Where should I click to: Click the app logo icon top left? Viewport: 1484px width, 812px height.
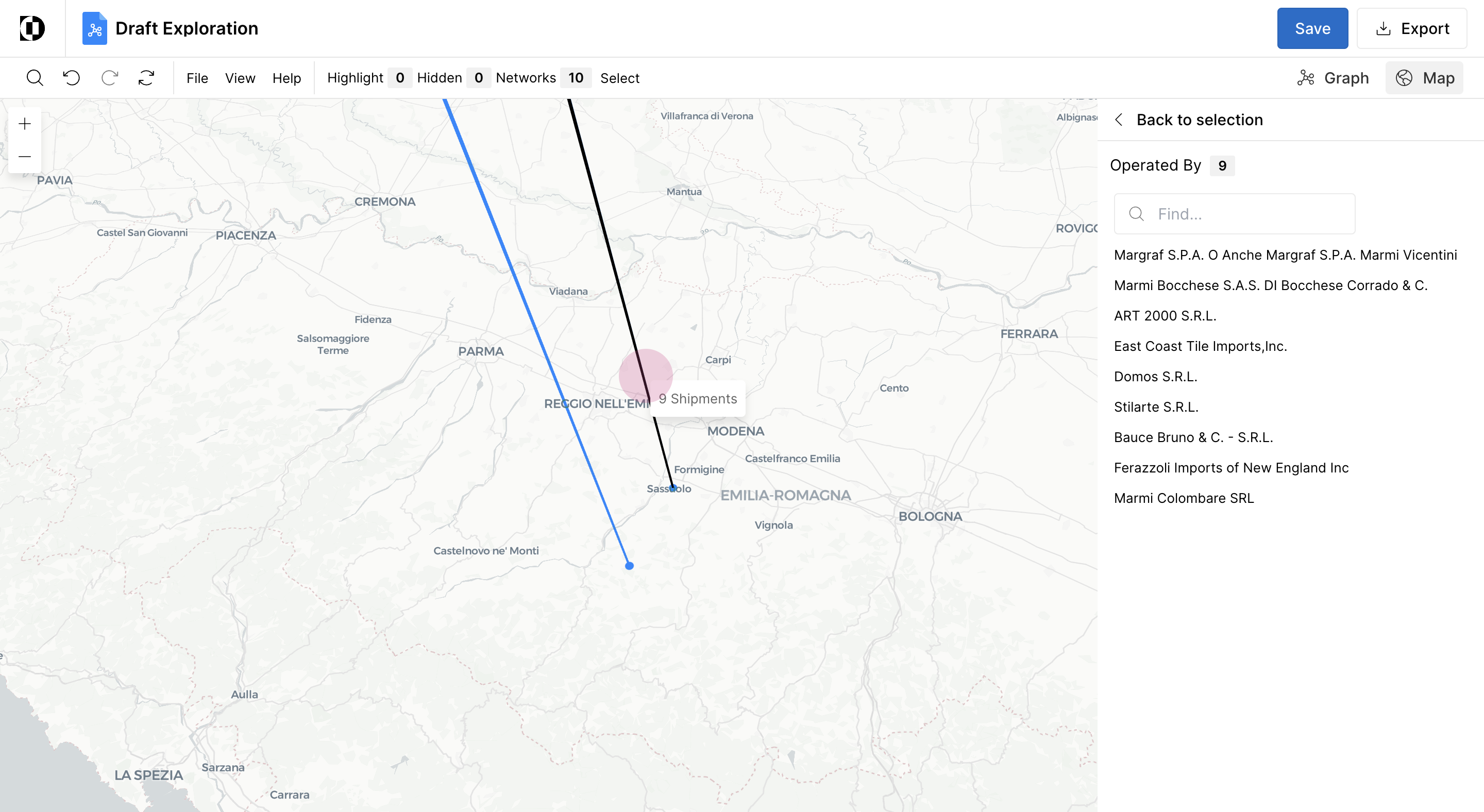(x=32, y=28)
